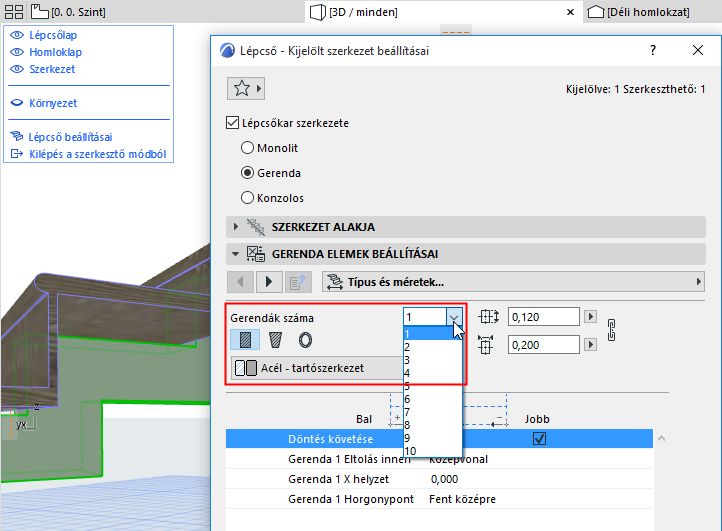Select Konzolos radio option

pos(247,198)
